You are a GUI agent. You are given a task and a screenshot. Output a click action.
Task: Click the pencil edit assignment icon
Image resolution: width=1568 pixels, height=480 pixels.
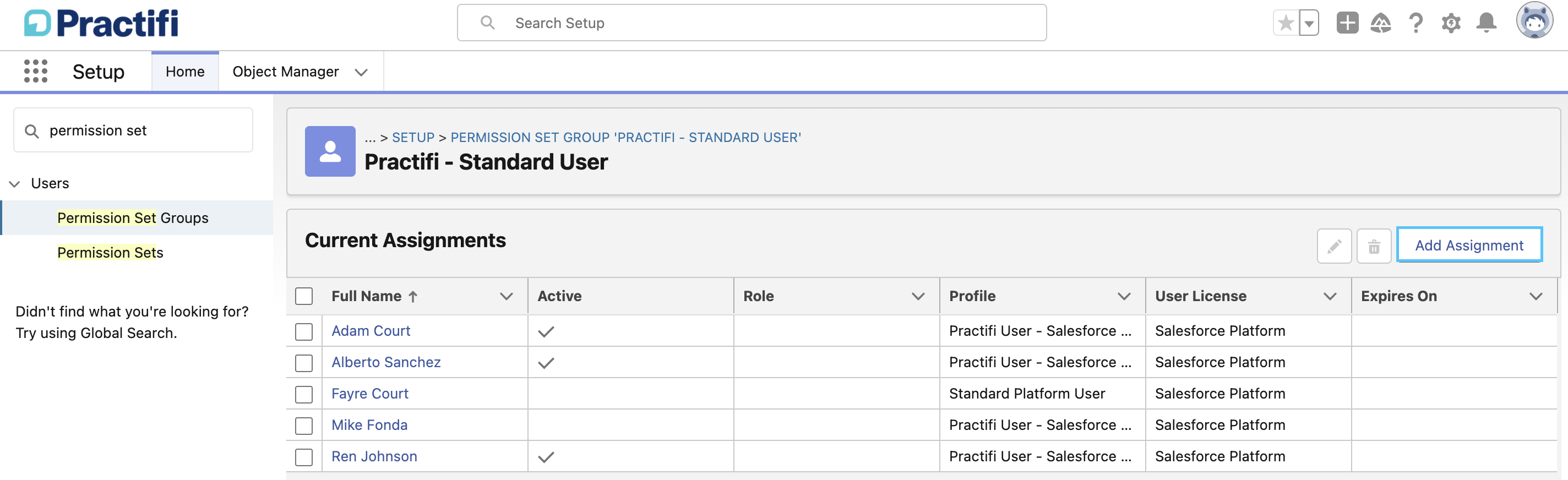pos(1333,246)
